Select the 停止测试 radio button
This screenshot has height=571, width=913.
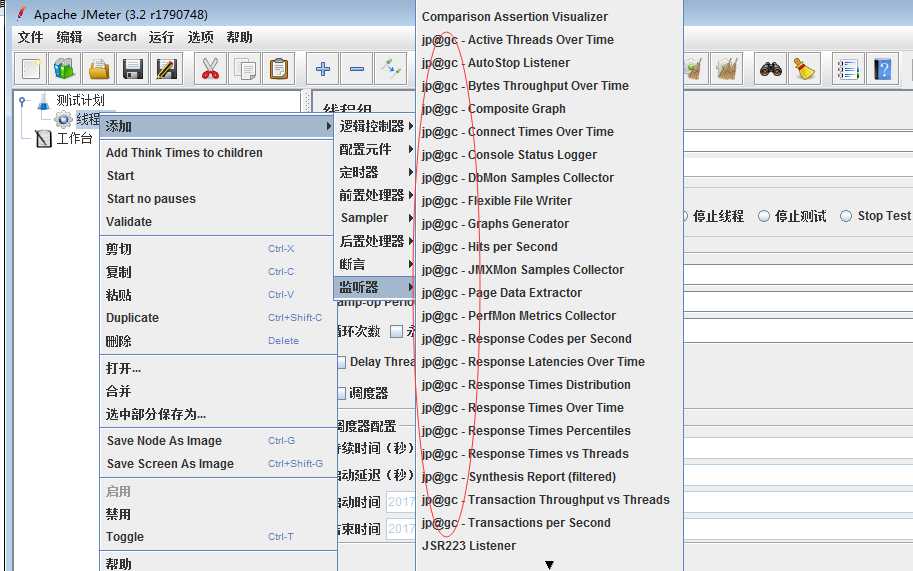point(764,216)
